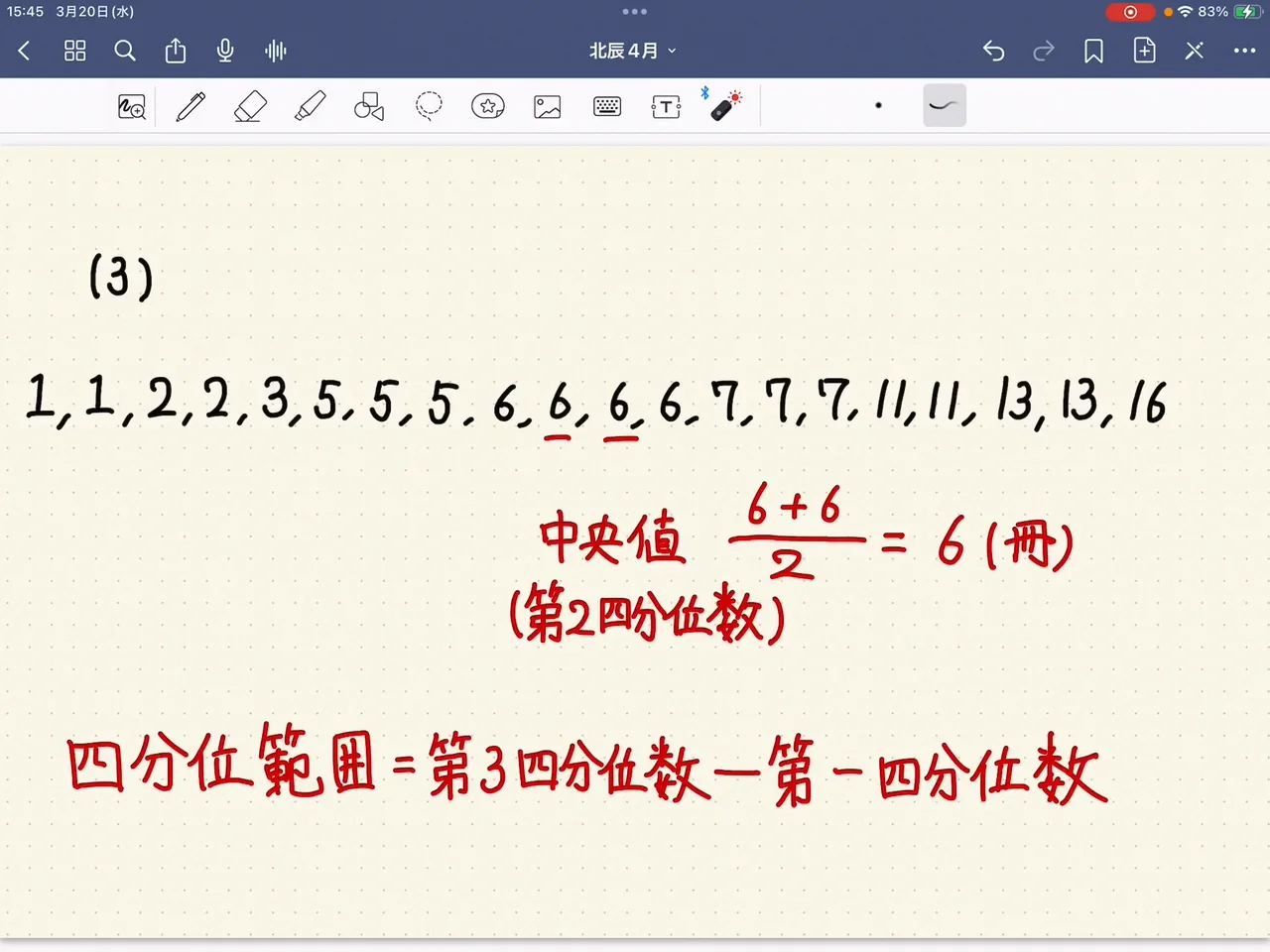Viewport: 1270px width, 952px height.
Task: Go back with the left chevron
Action: point(25,51)
